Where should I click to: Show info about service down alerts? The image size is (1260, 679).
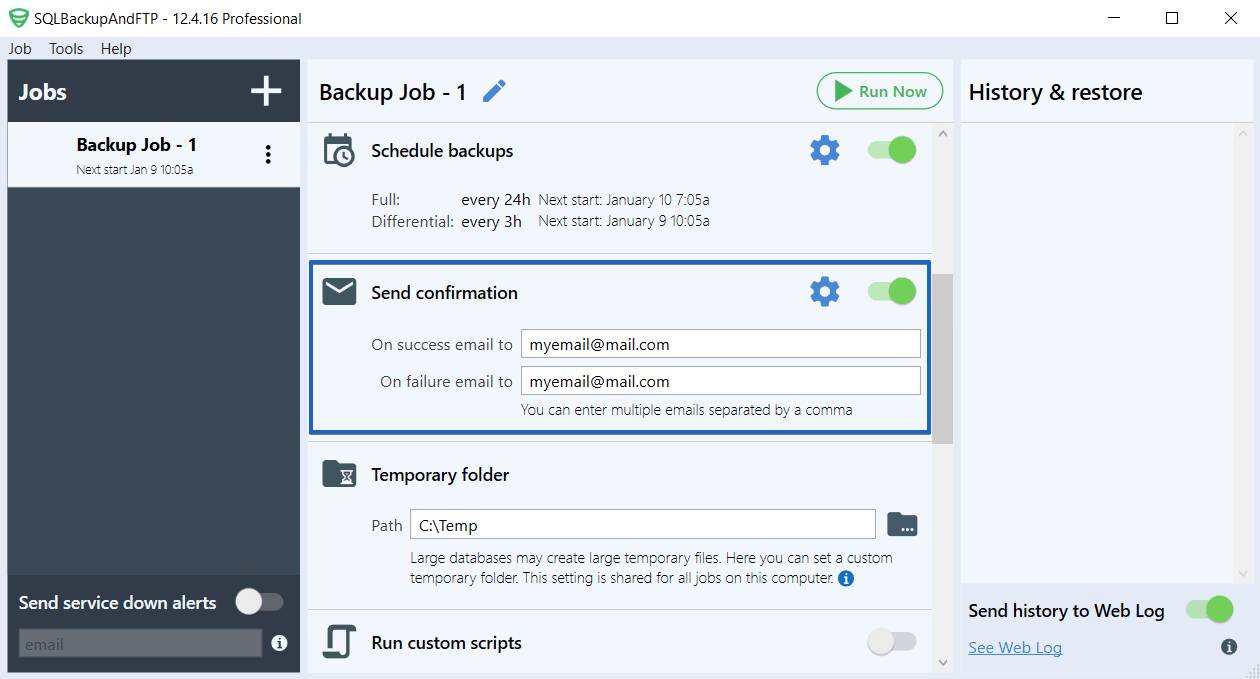tap(279, 643)
